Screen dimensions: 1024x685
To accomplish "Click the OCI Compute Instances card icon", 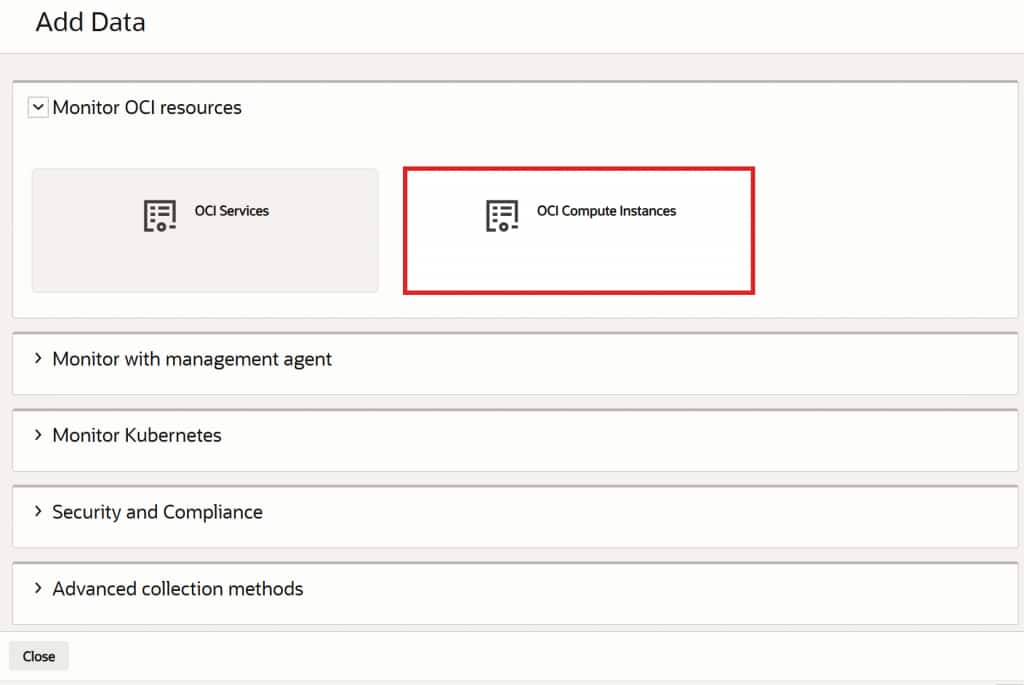I will click(502, 215).
